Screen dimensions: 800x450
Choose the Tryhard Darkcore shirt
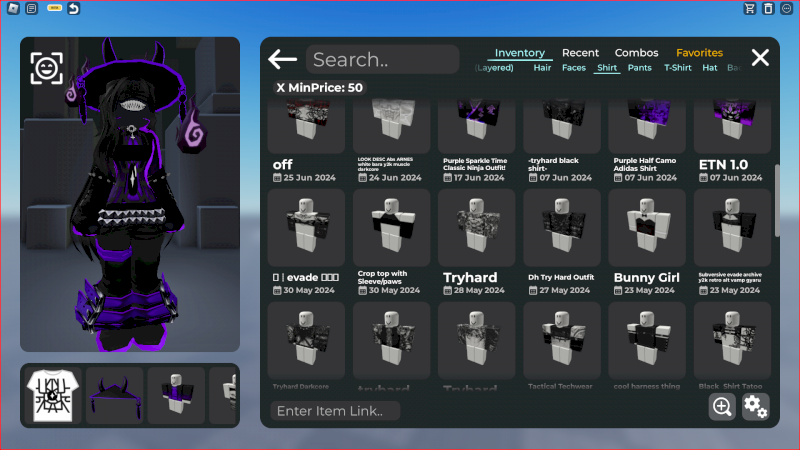point(306,340)
